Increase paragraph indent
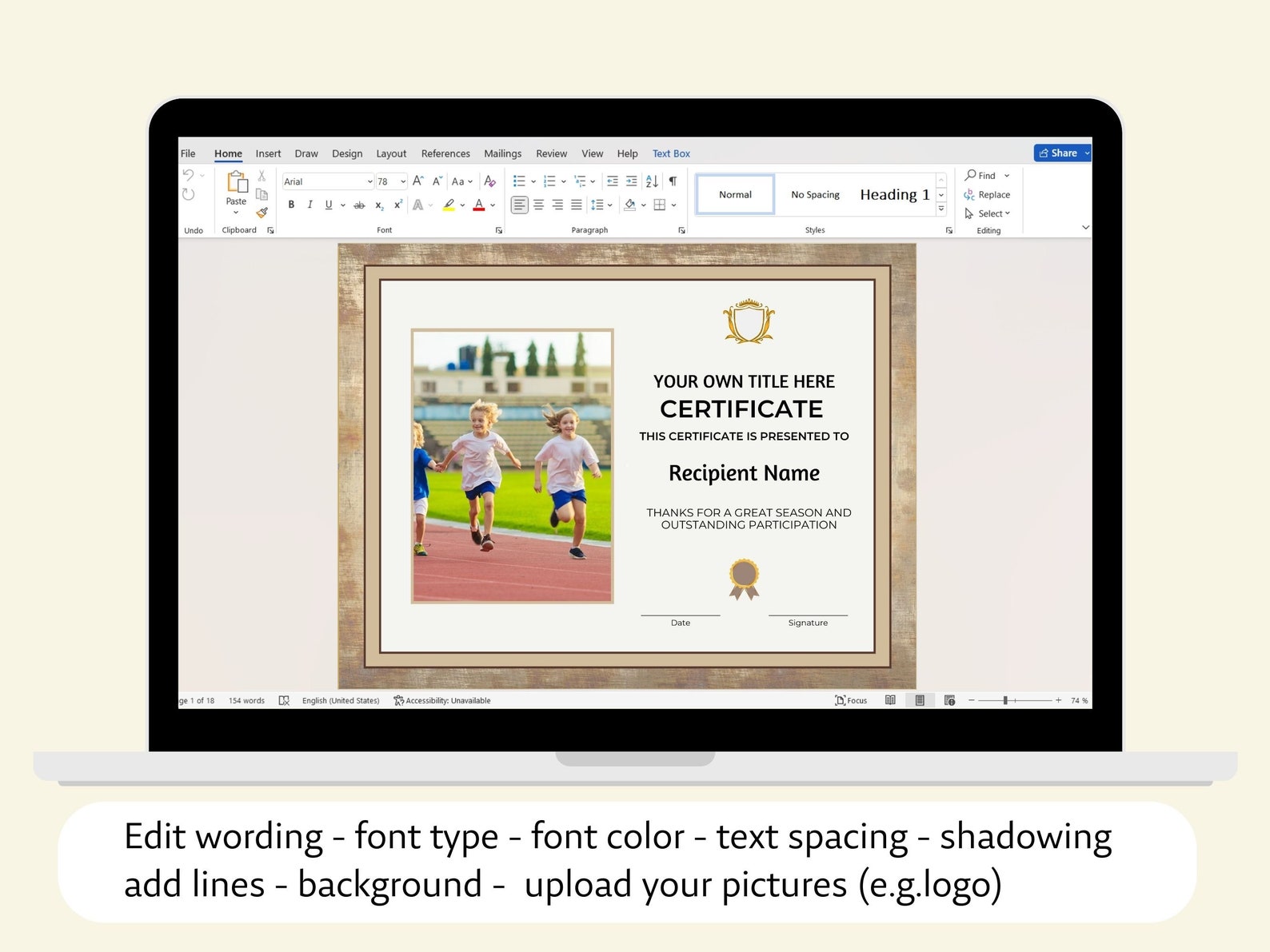 coord(632,181)
